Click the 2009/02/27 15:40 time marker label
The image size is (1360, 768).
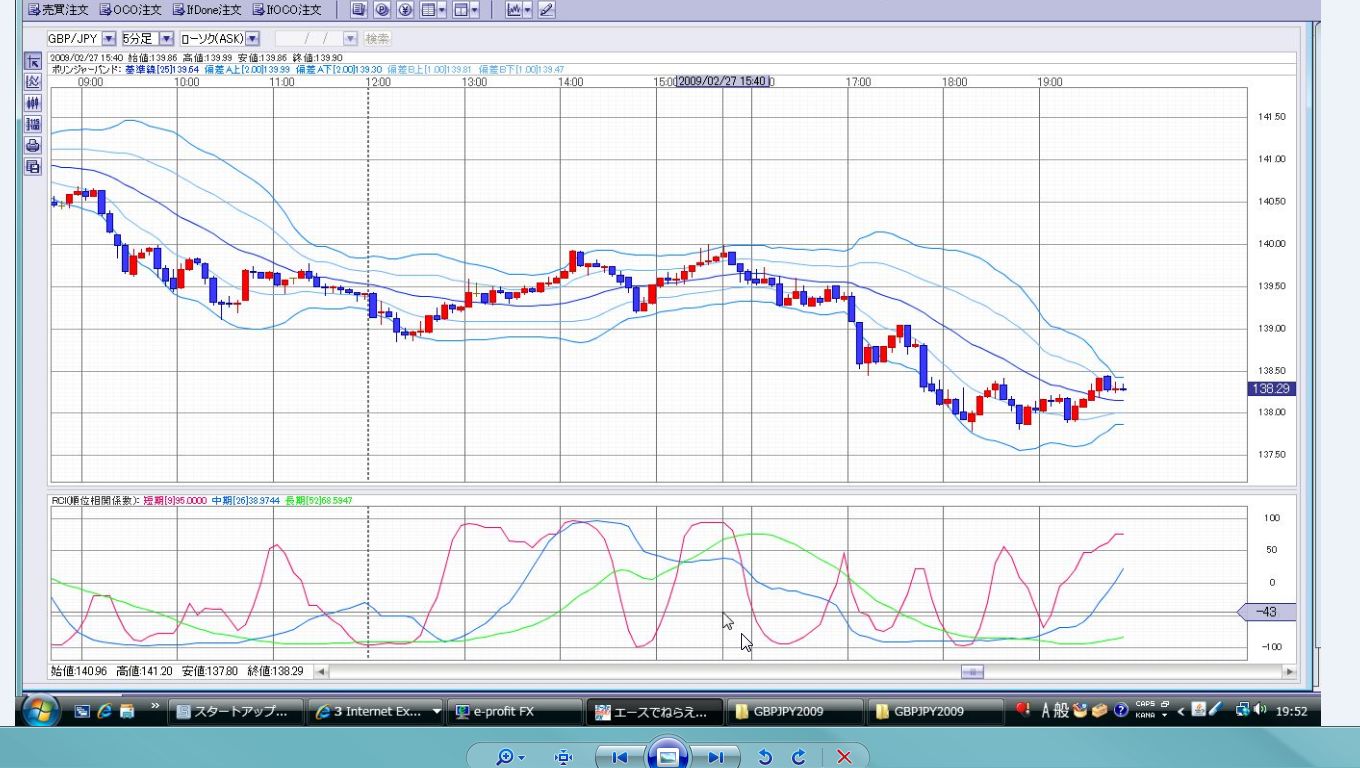pyautogui.click(x=723, y=81)
